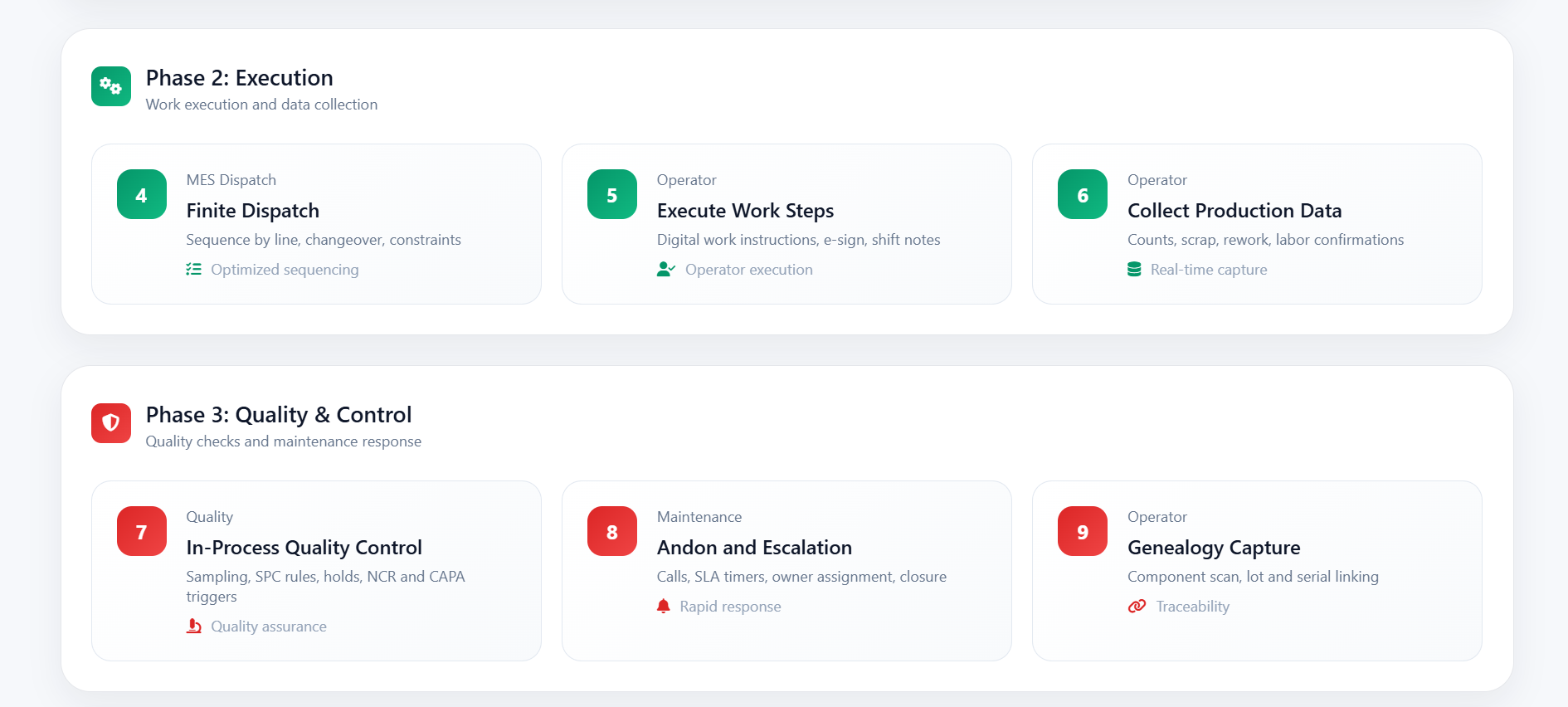1568x707 pixels.
Task: Click the Operator execution user-check icon
Action: point(665,270)
